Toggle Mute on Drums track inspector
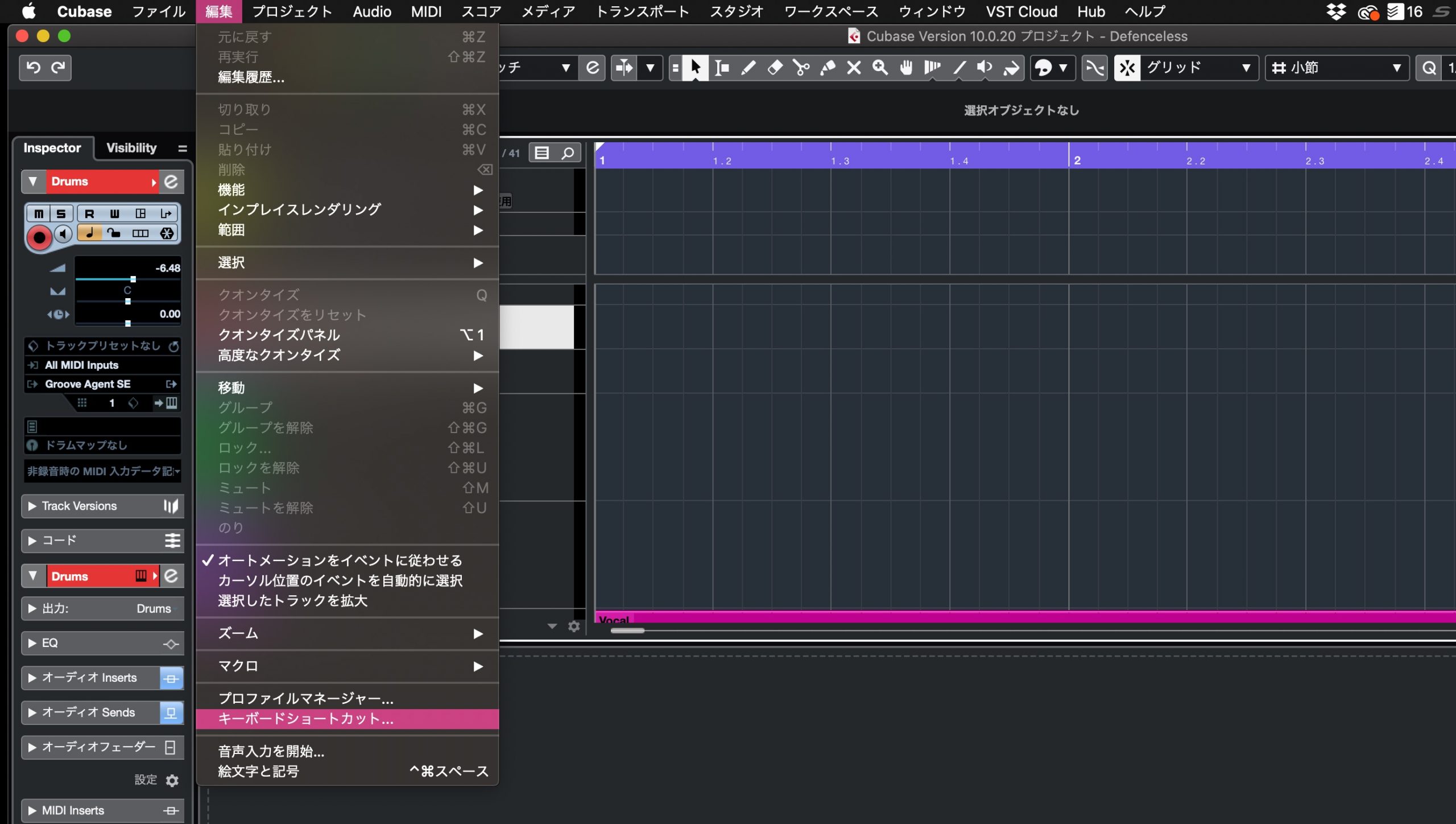This screenshot has height=824, width=1456. coord(39,213)
